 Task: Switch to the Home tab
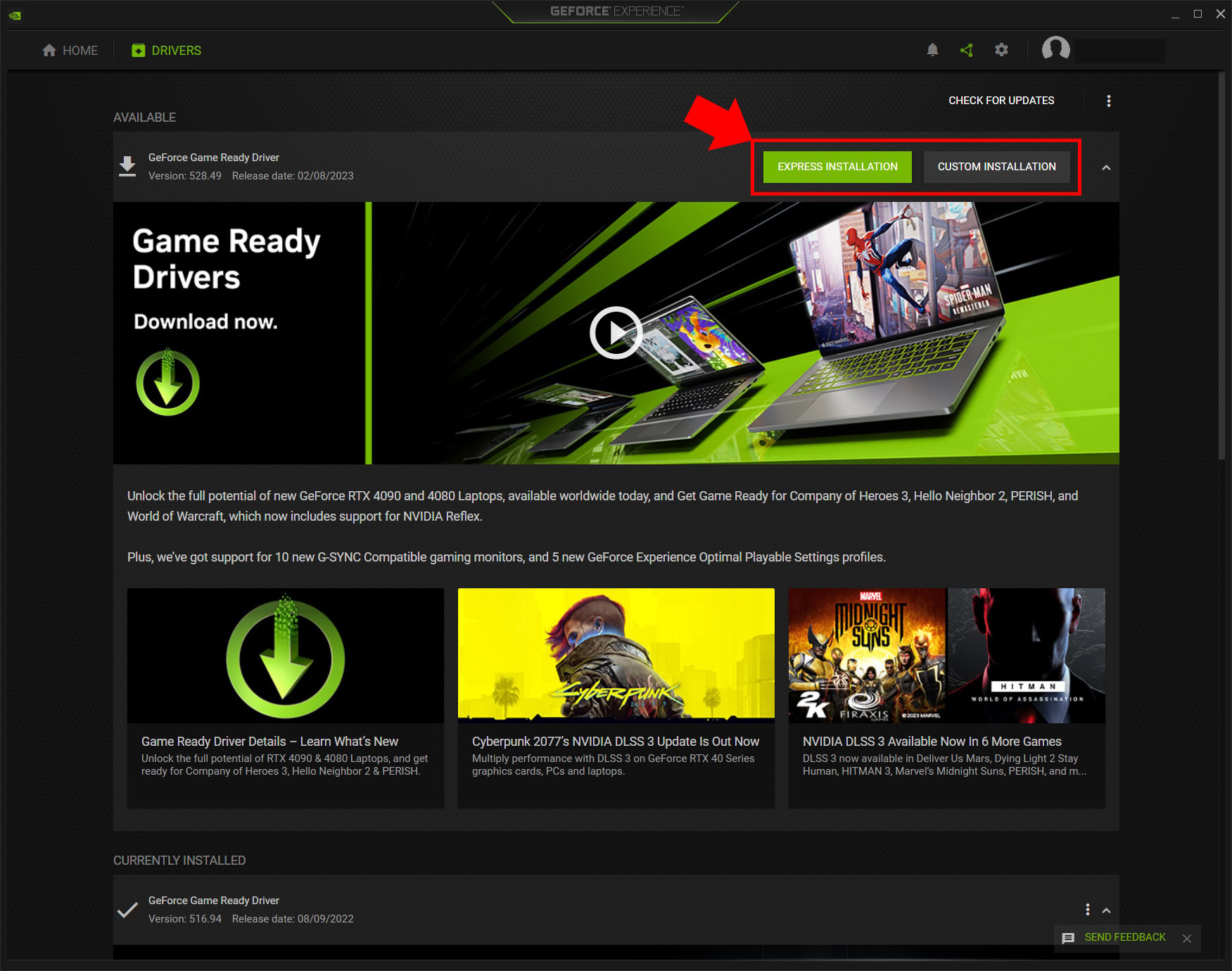tap(70, 51)
